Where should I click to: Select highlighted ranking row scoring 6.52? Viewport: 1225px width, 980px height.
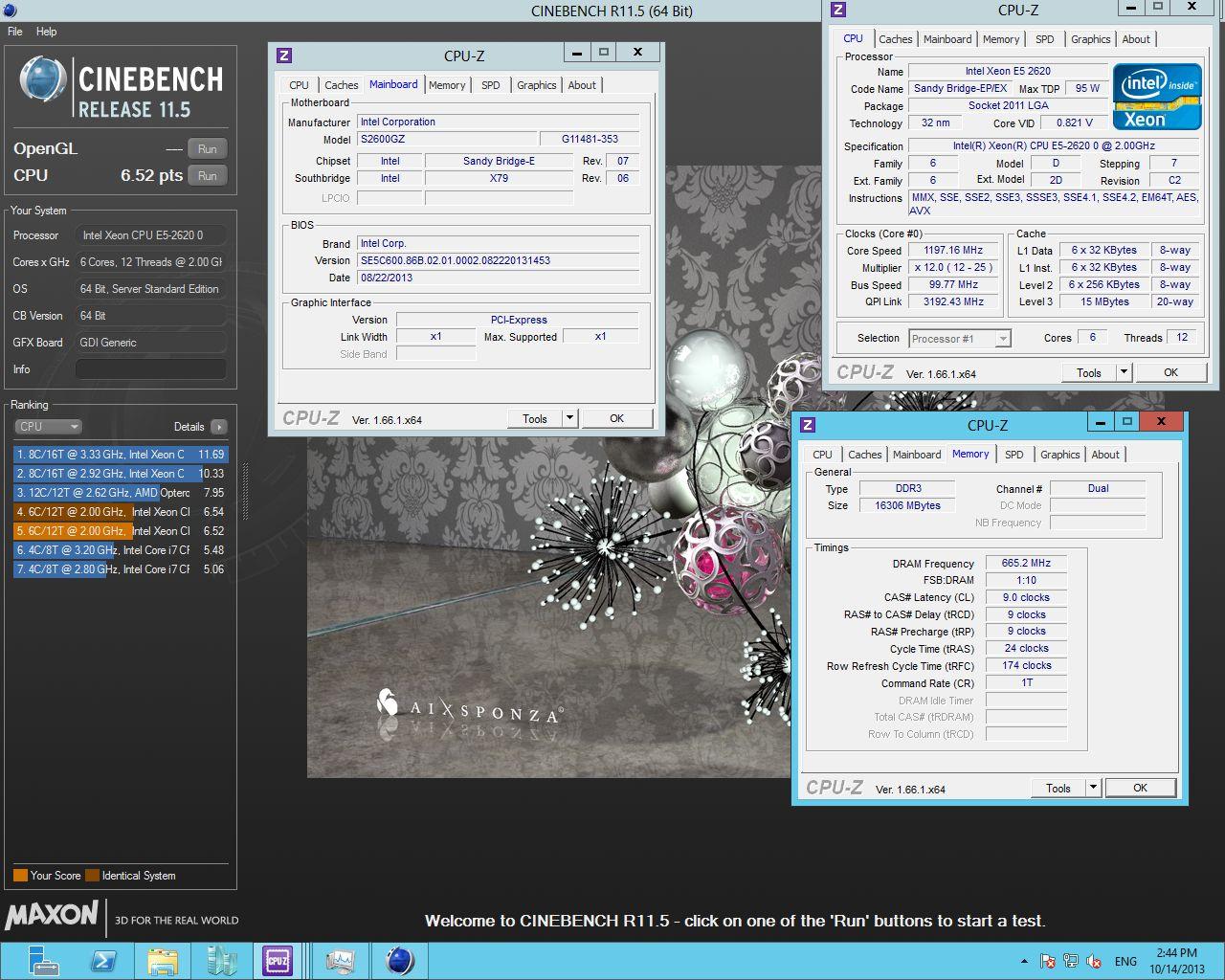coord(121,531)
